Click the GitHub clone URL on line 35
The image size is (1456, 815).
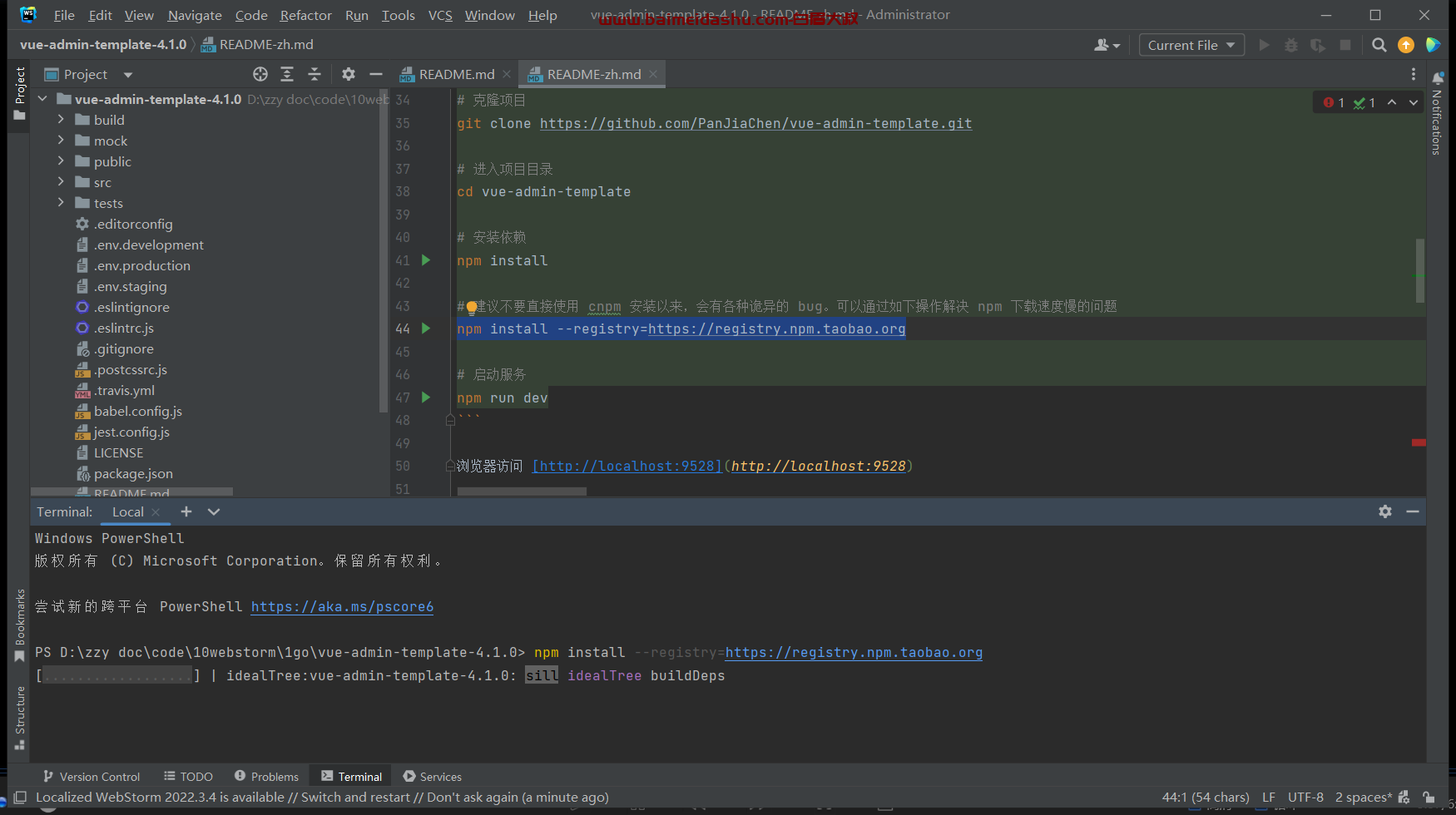755,123
